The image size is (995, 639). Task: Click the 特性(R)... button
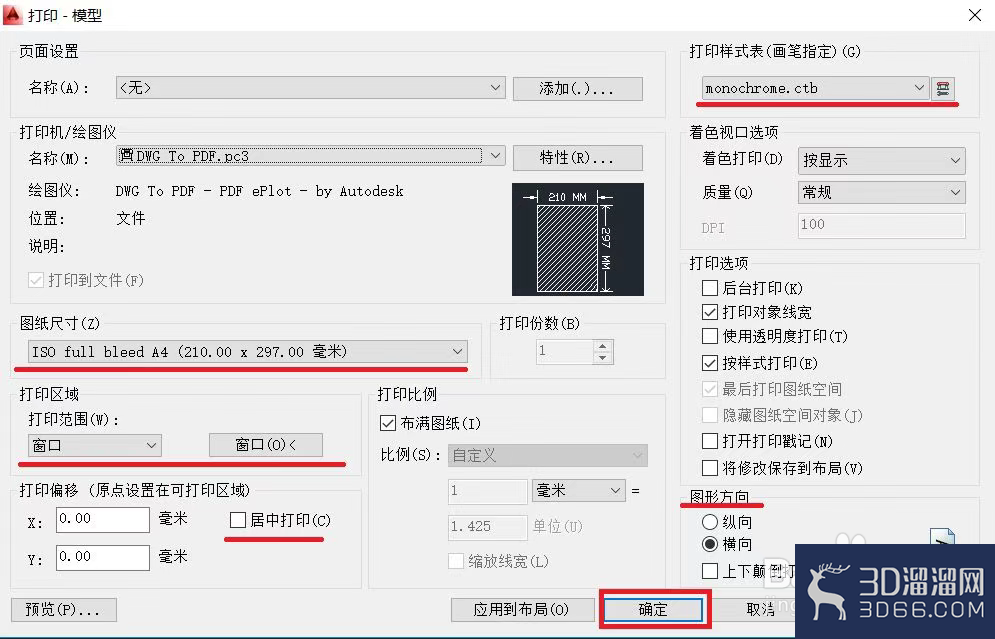coord(577,158)
